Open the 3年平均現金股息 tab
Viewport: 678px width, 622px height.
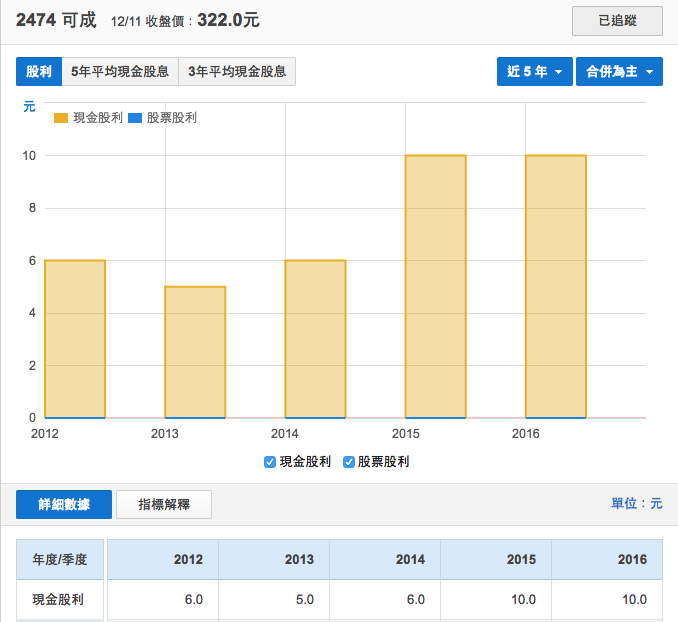tap(237, 72)
